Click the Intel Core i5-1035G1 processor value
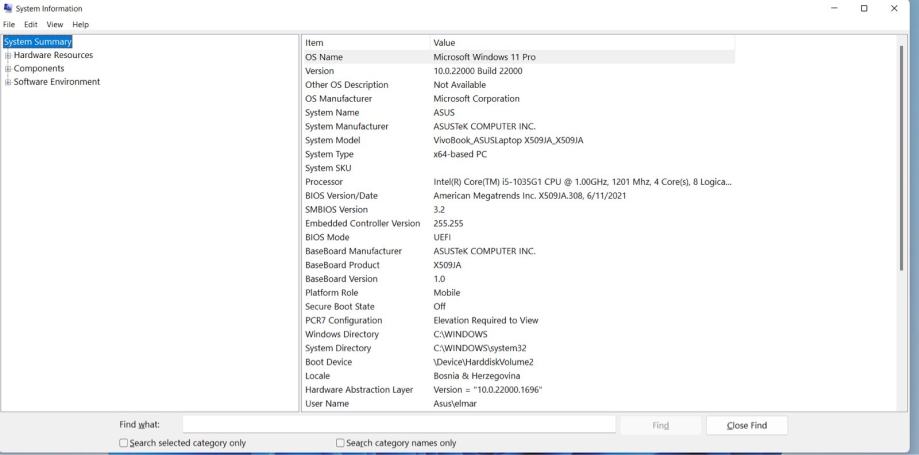The image size is (919, 455). (x=583, y=182)
